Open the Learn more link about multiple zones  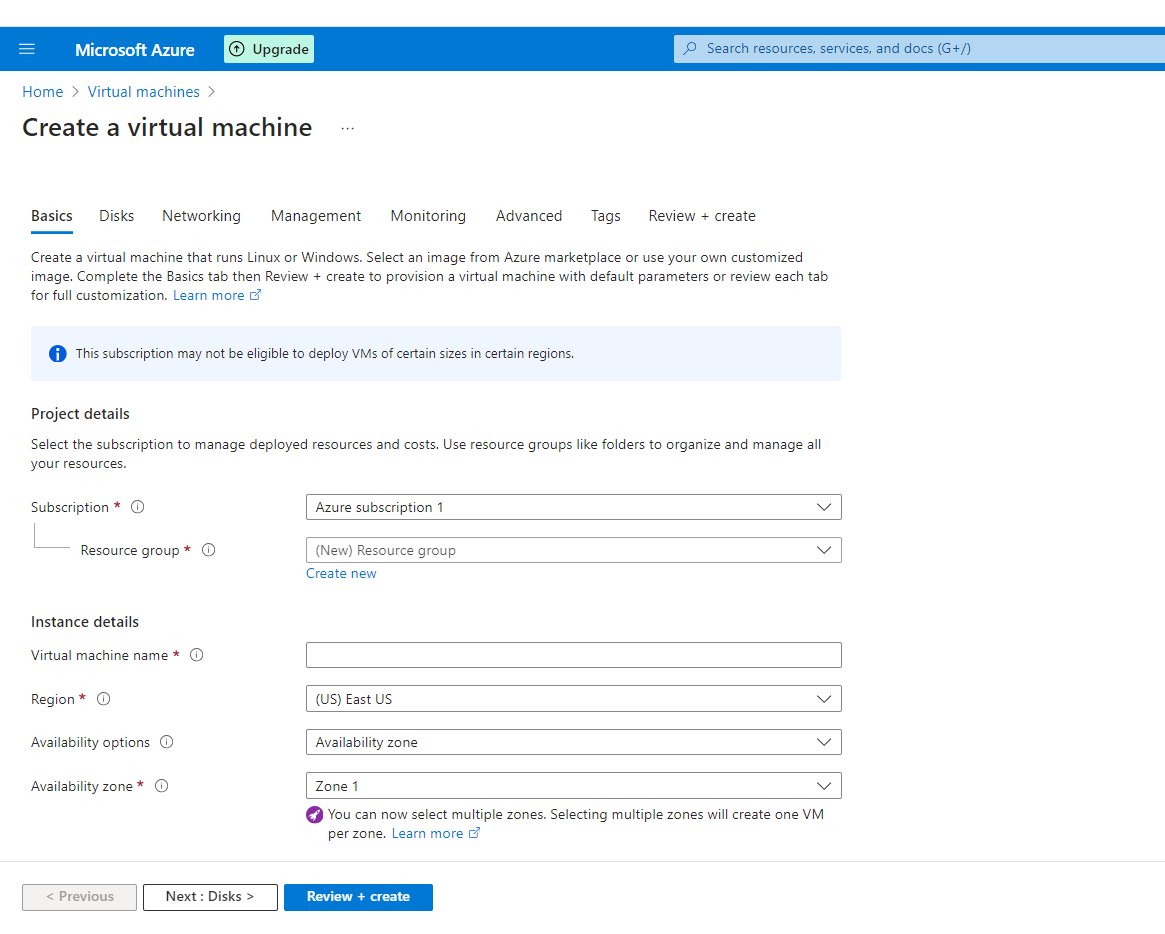pos(427,833)
